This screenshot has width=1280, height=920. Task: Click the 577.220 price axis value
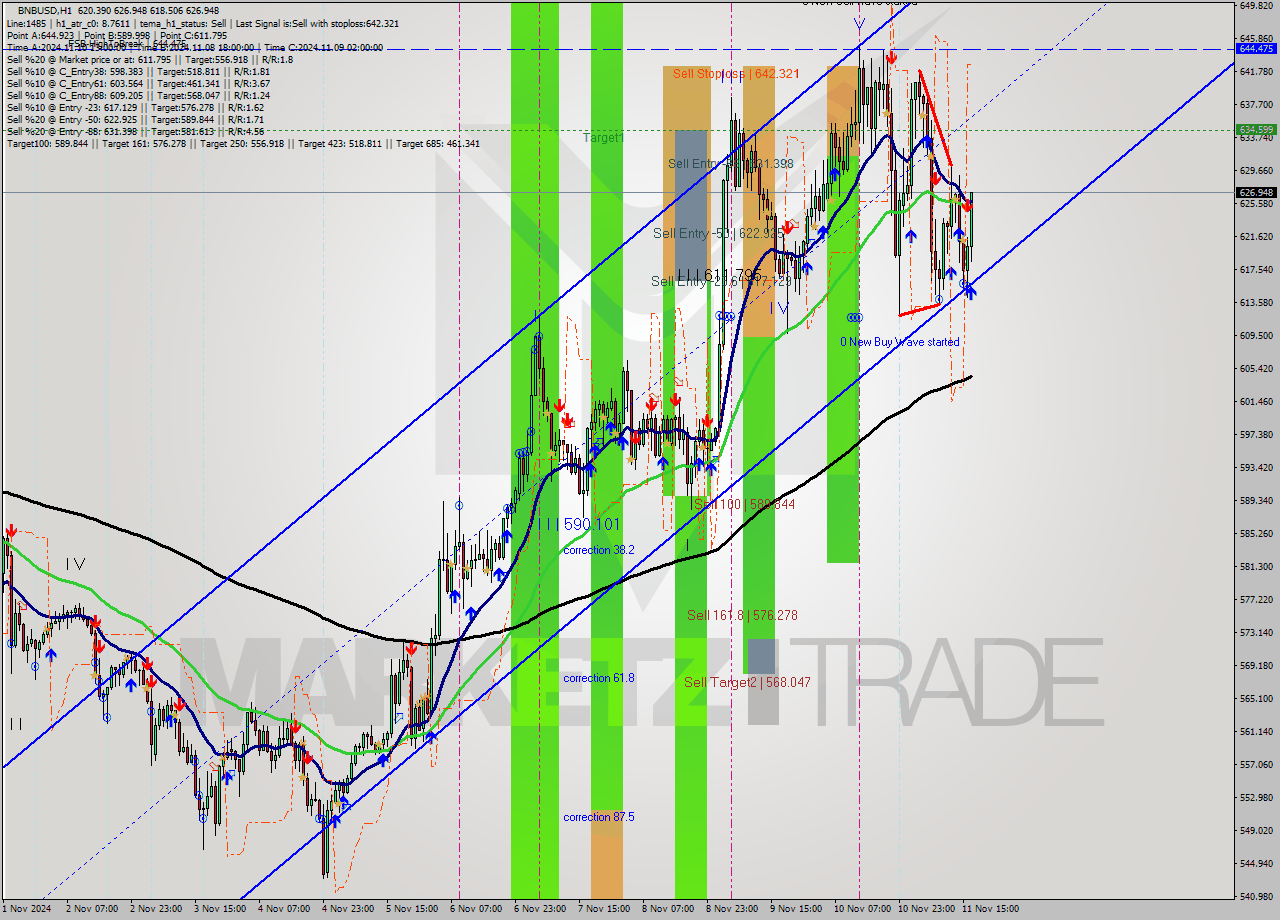tap(1256, 599)
